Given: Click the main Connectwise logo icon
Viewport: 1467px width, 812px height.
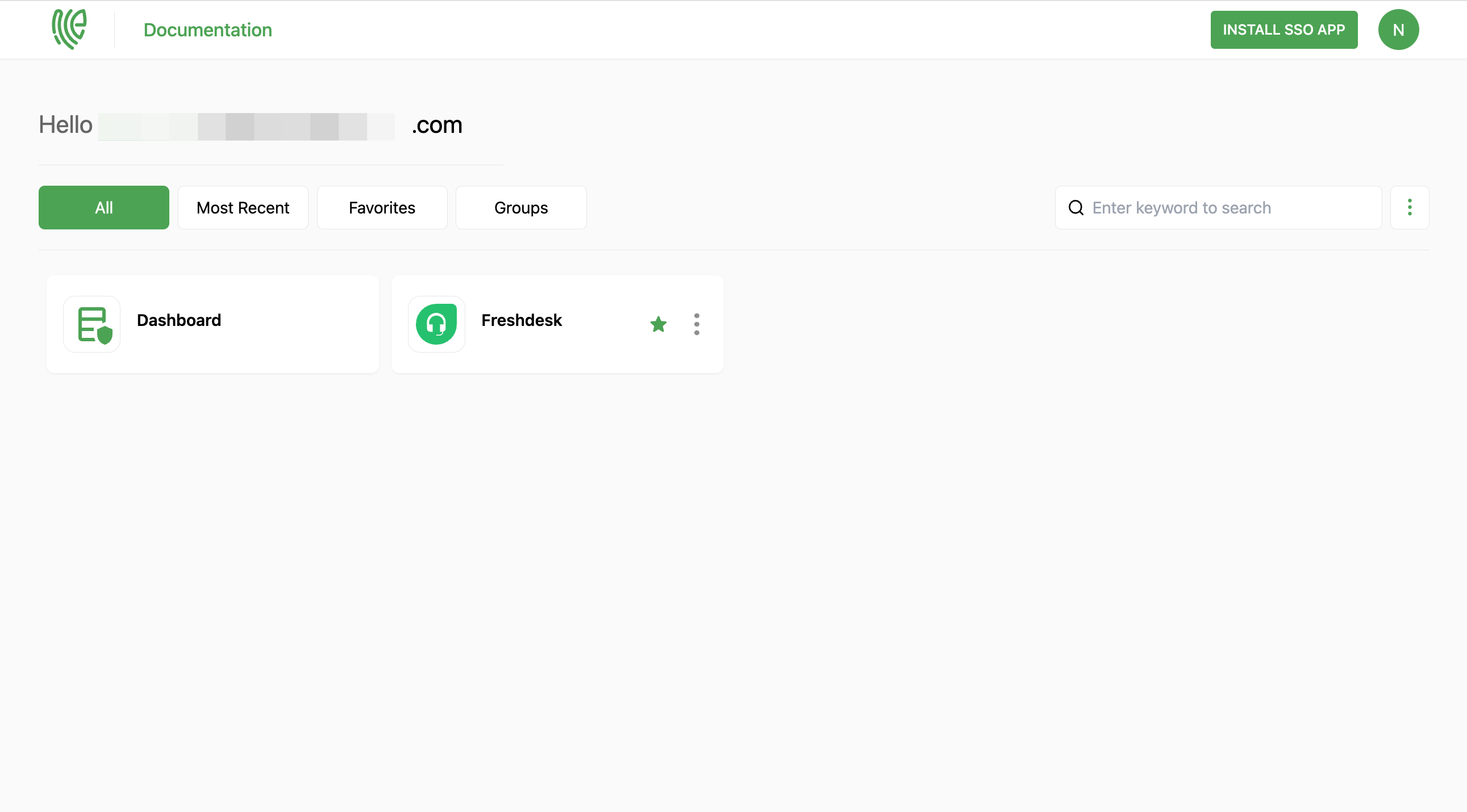Looking at the screenshot, I should tap(69, 29).
